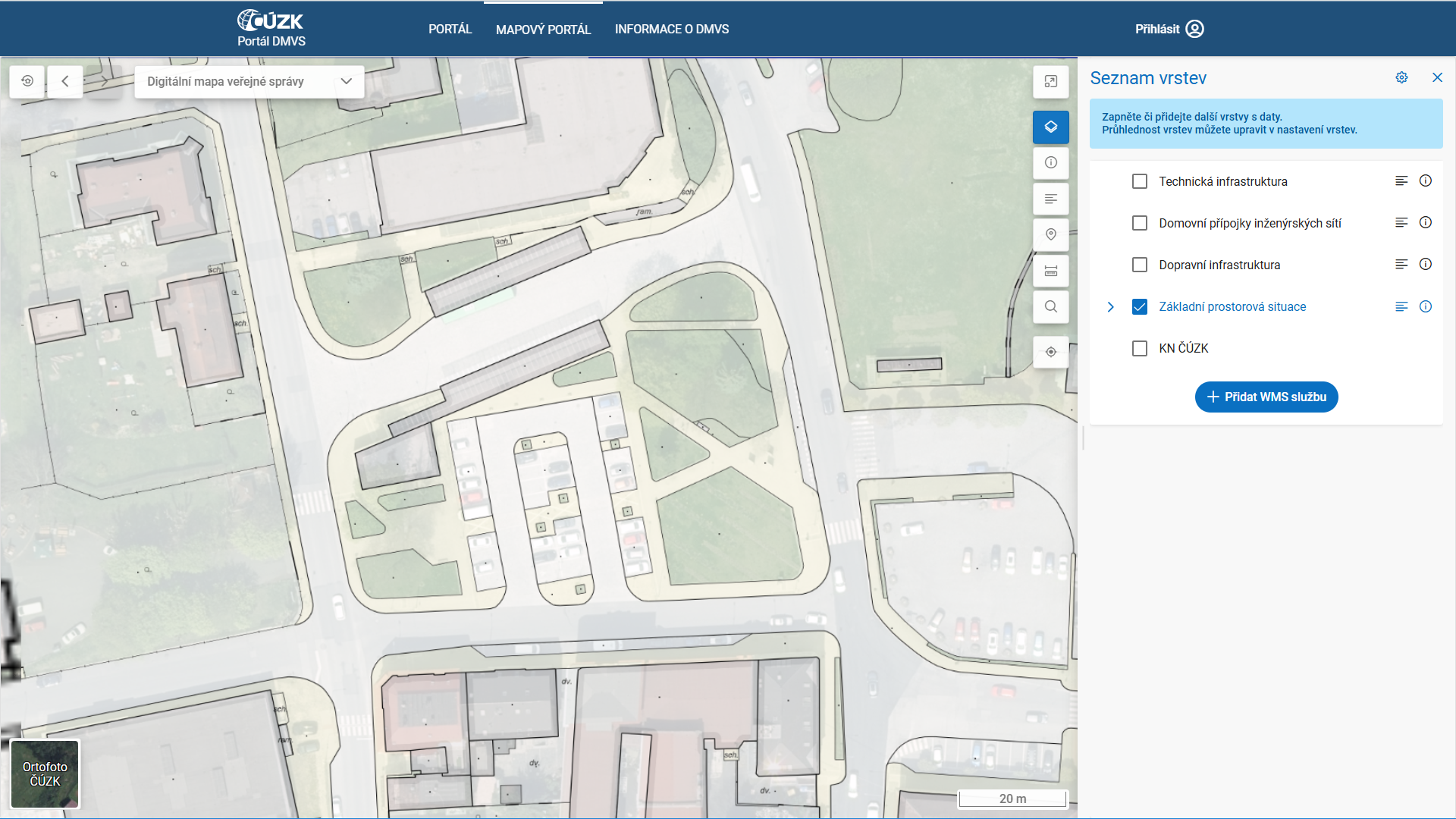
Task: Open Digitální mapa veřejné správy dropdown
Action: click(249, 81)
